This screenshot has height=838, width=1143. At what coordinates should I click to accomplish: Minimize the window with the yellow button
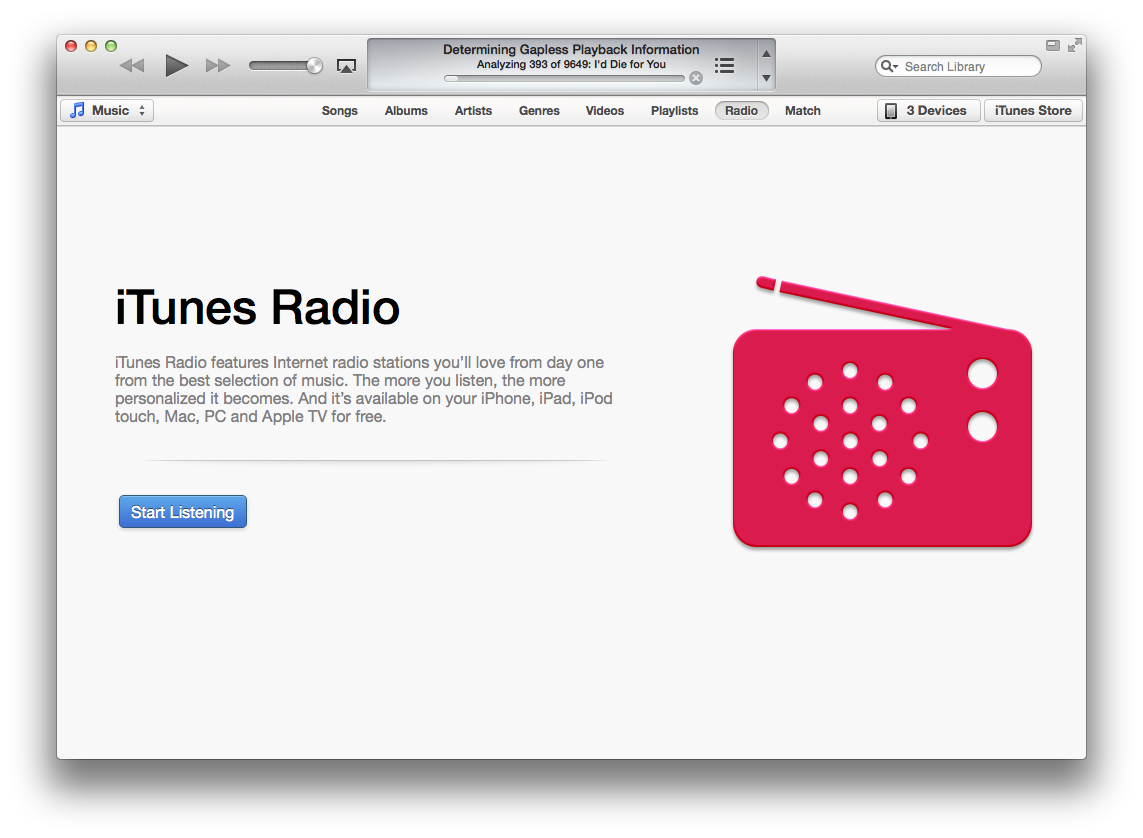(x=91, y=46)
